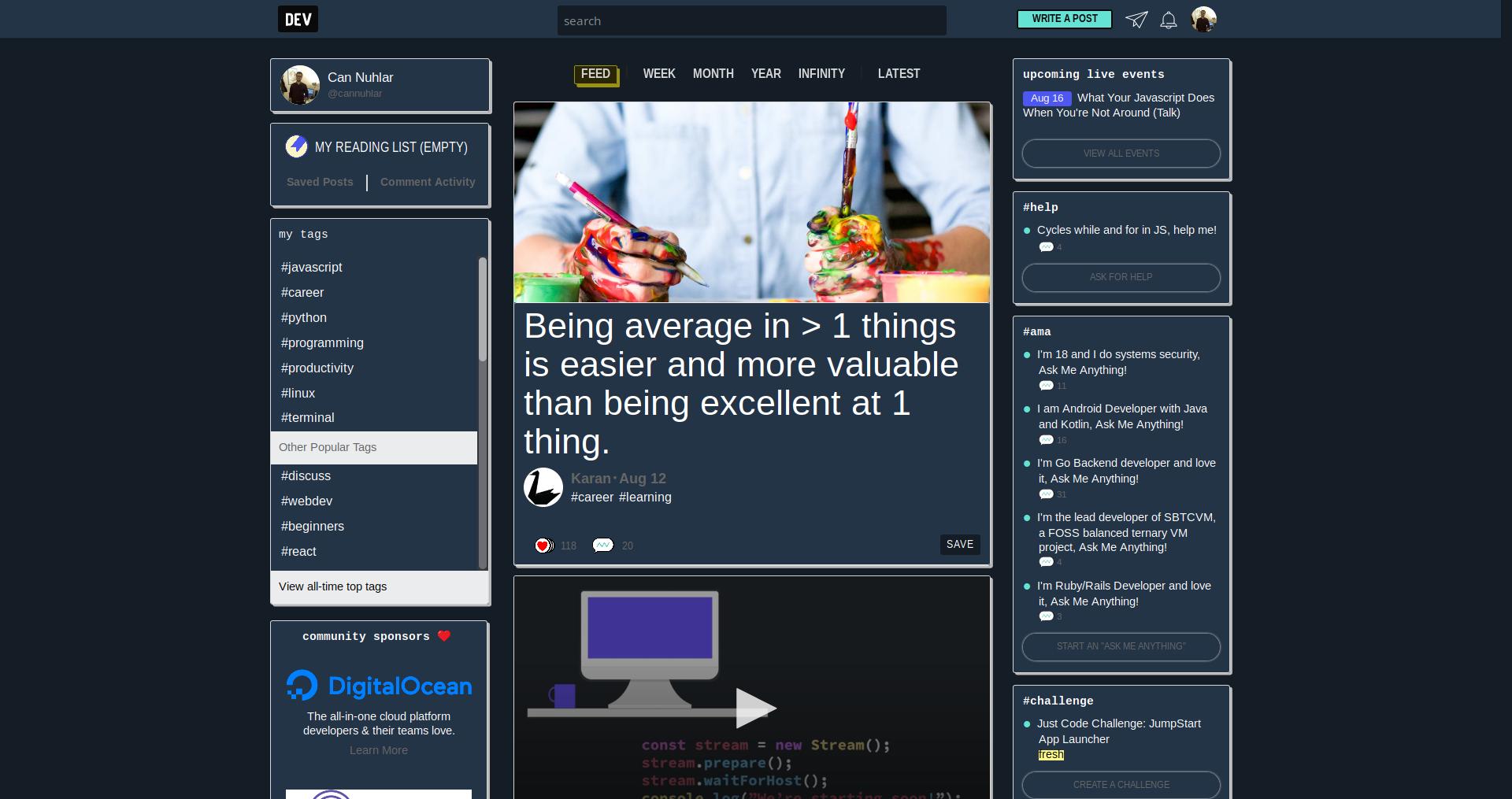1512x799 pixels.
Task: Open Connect via the paper plane icon
Action: click(1136, 20)
